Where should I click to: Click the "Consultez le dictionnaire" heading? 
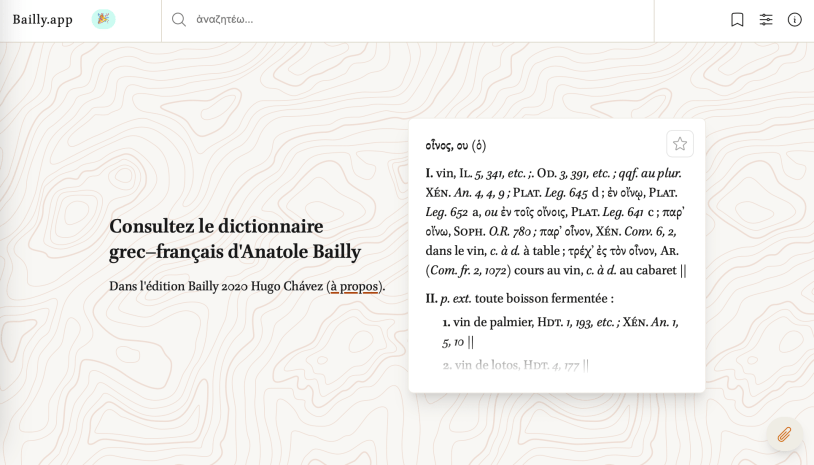216,226
